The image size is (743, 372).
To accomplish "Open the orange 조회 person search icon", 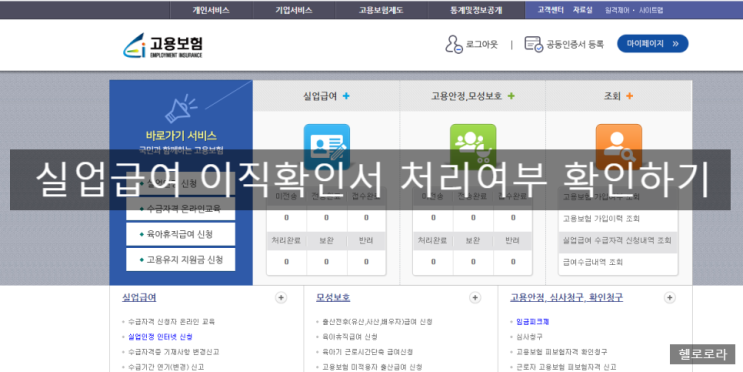I will pyautogui.click(x=619, y=147).
